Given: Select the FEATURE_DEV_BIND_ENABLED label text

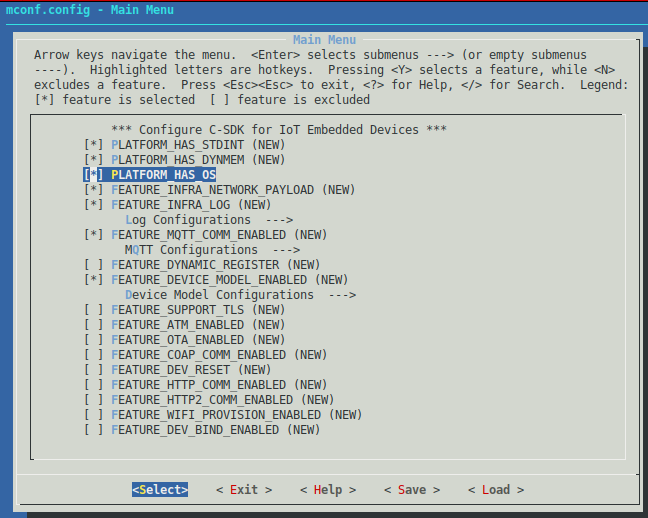Looking at the screenshot, I should [x=195, y=430].
